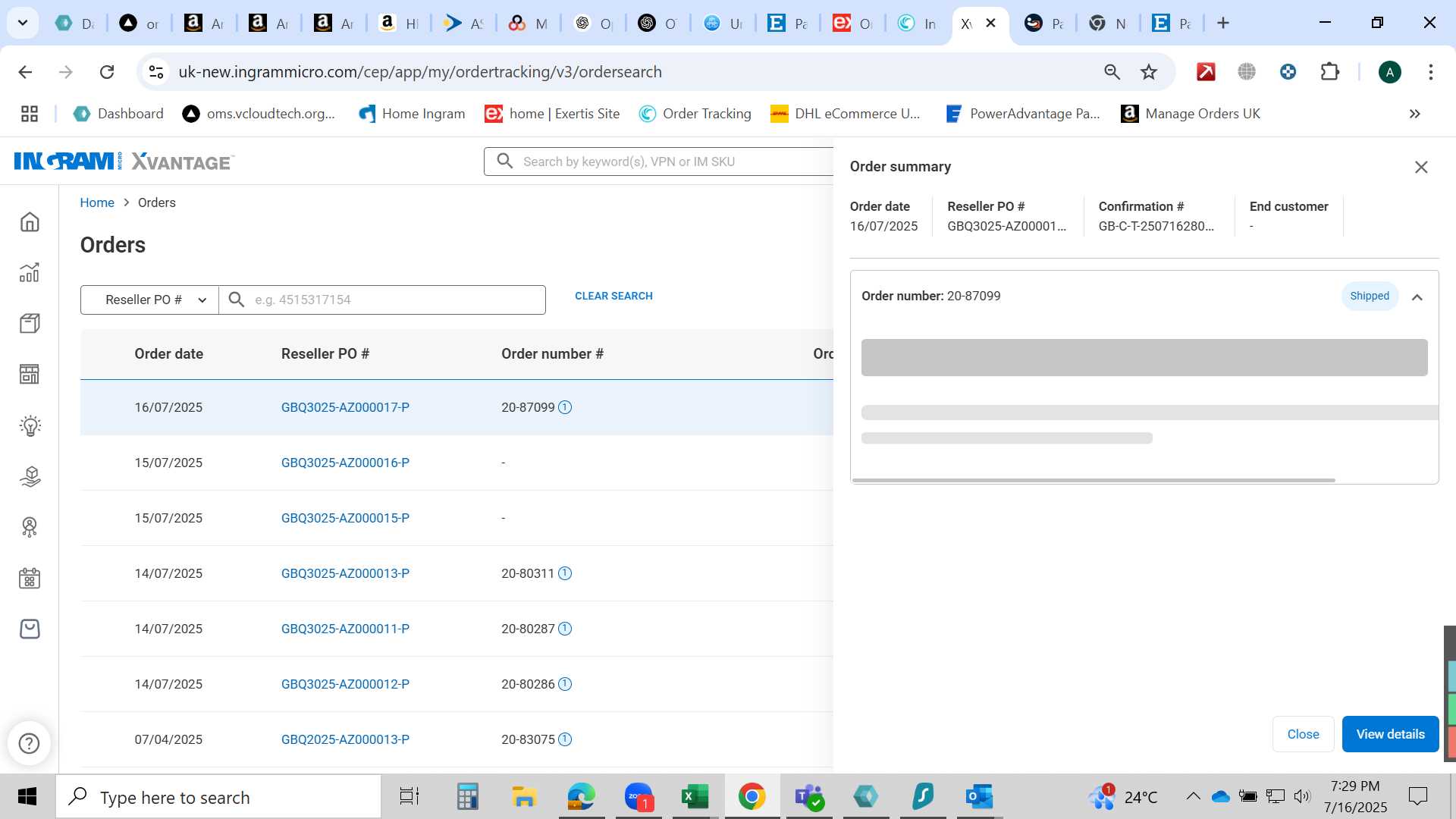The height and width of the screenshot is (819, 1456).
Task: Open the calendar icon in the sidebar
Action: pyautogui.click(x=30, y=578)
